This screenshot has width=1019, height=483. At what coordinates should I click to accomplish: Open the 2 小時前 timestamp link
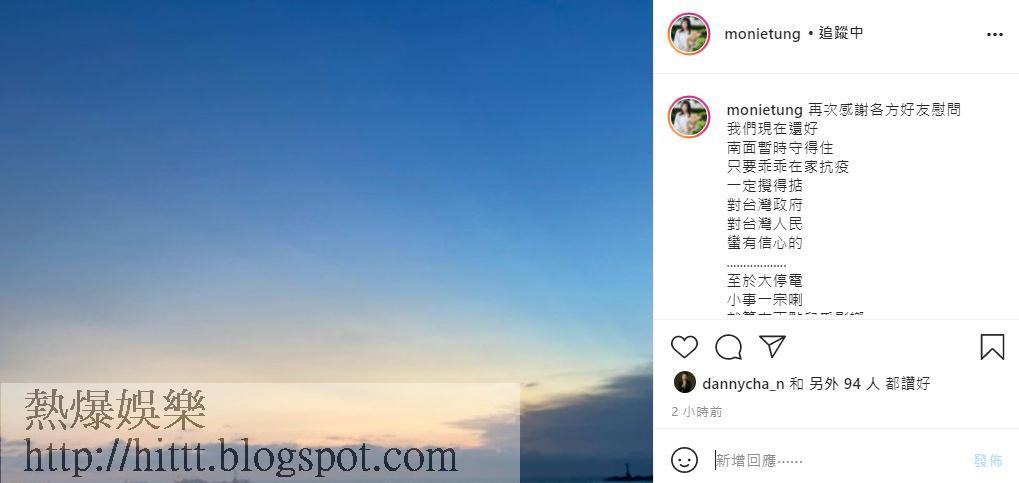tap(697, 412)
